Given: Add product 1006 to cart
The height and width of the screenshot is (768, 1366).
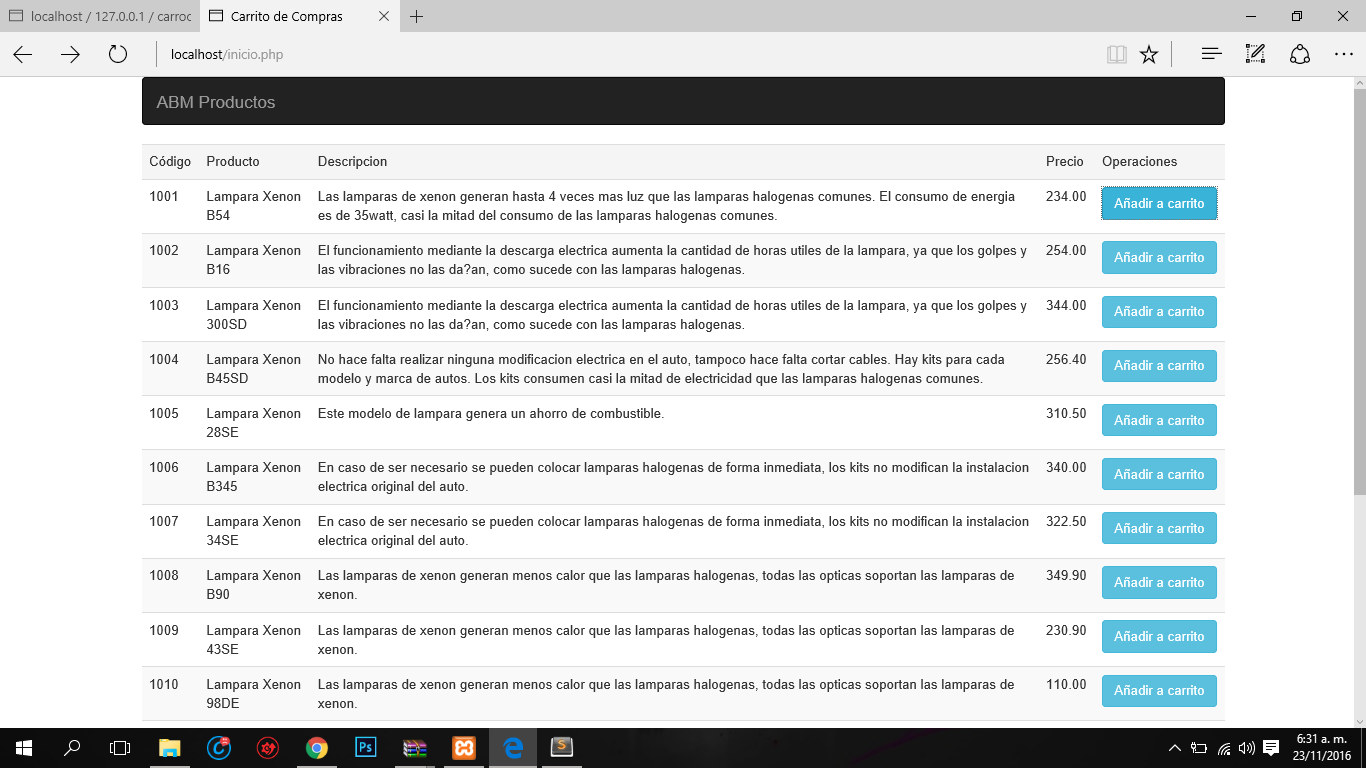Looking at the screenshot, I should pyautogui.click(x=1159, y=474).
